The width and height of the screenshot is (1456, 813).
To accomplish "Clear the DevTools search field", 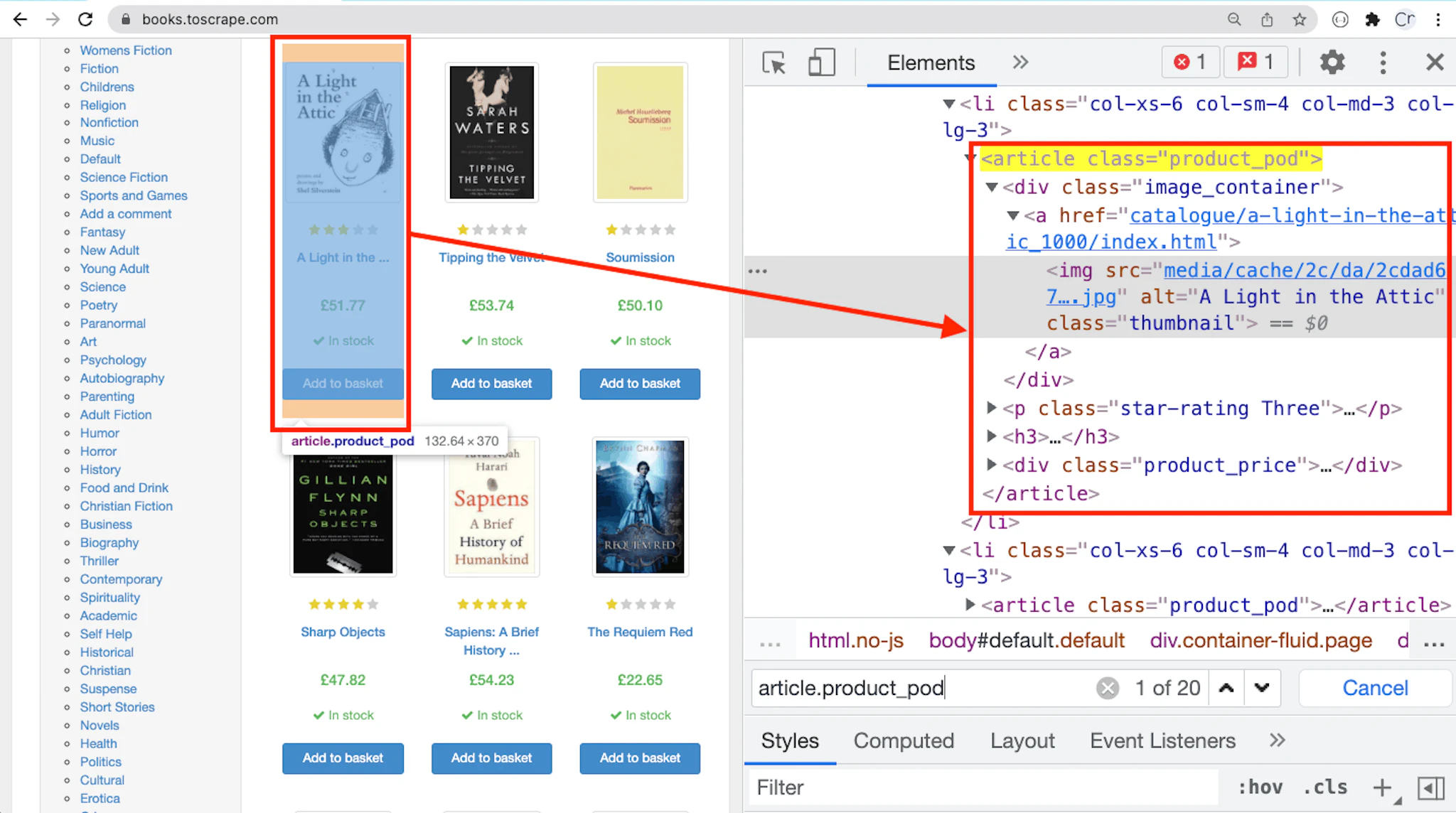I will (x=1107, y=688).
